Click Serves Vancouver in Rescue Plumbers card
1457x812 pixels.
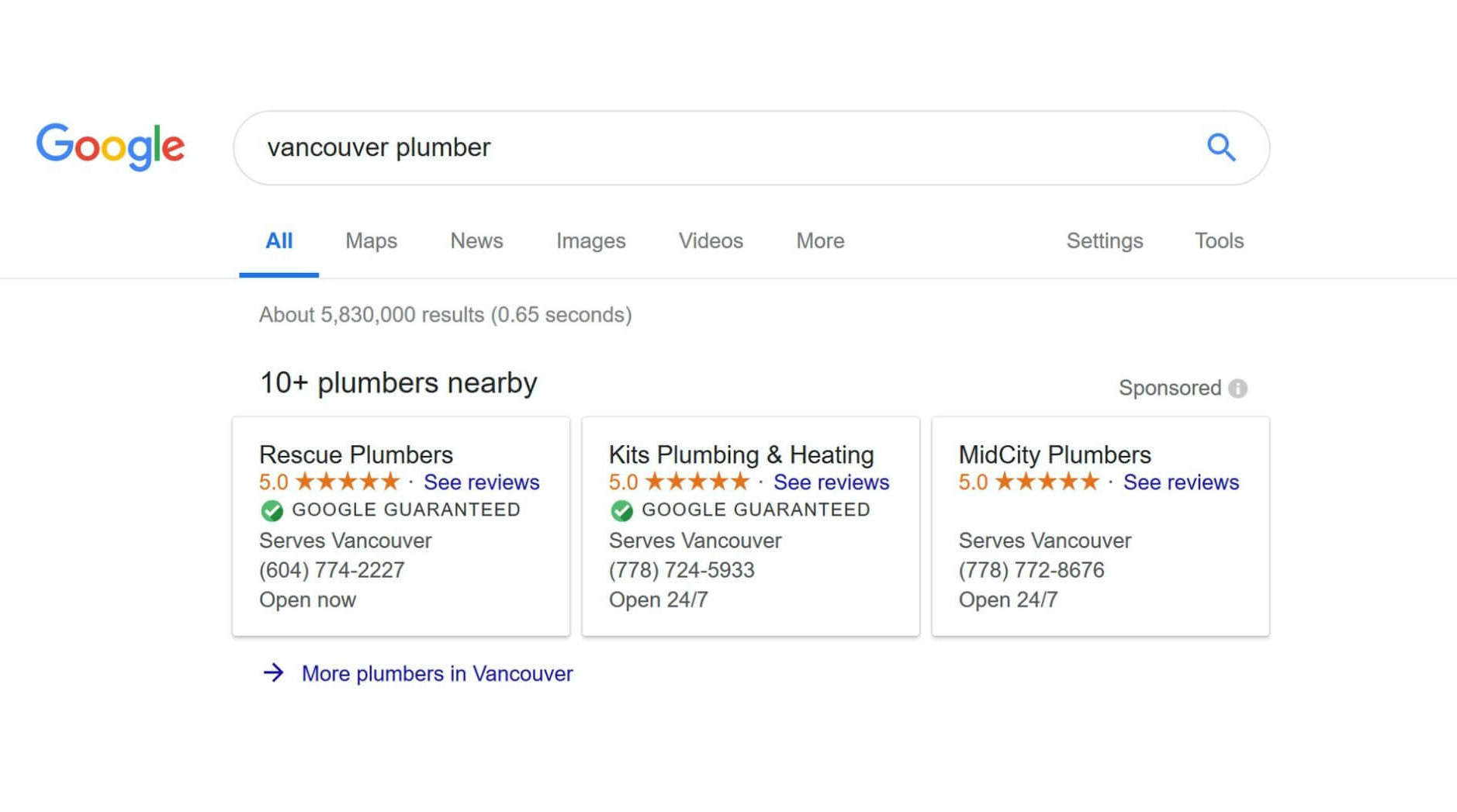pyautogui.click(x=345, y=541)
